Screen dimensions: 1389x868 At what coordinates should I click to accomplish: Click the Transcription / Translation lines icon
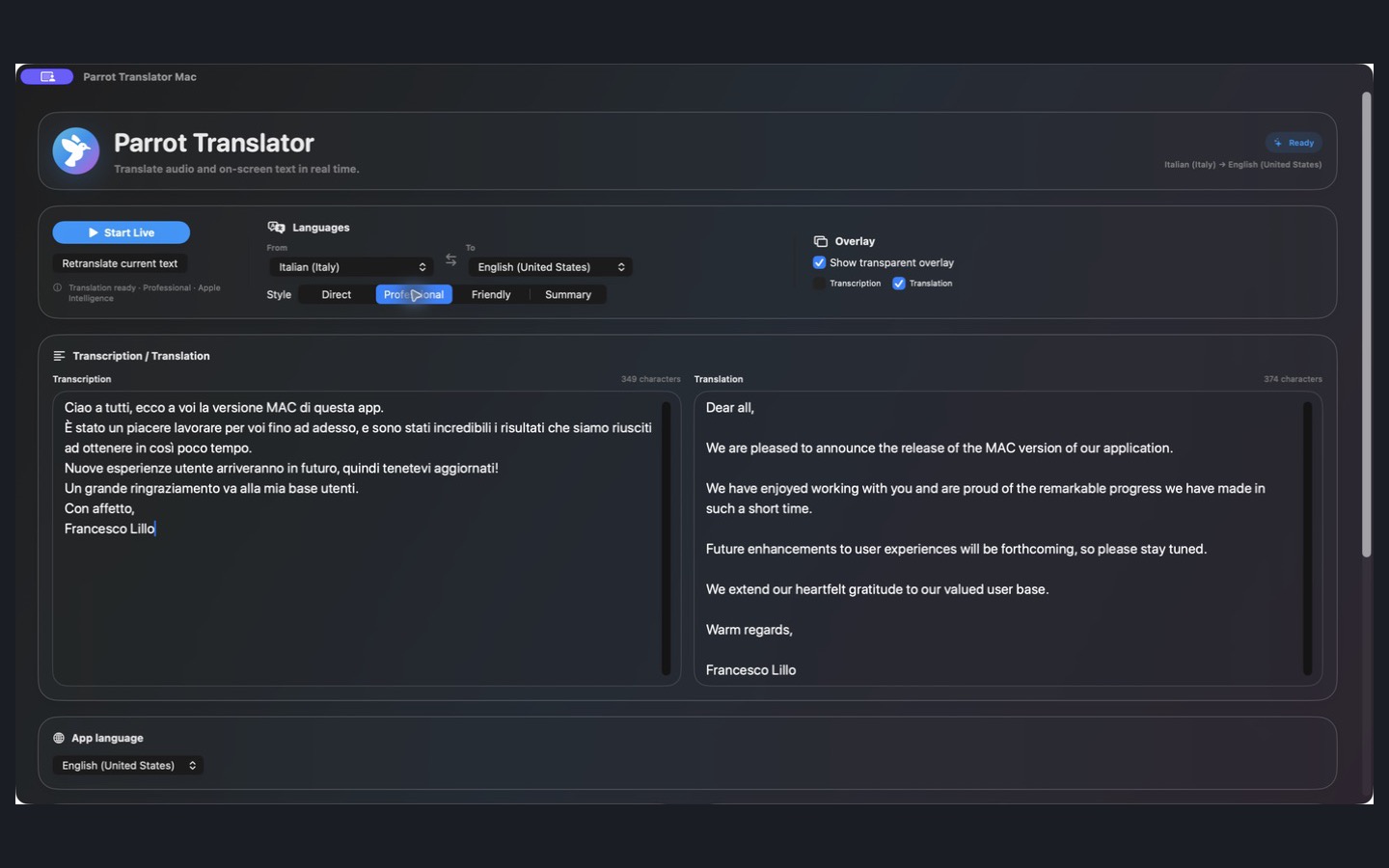[60, 356]
